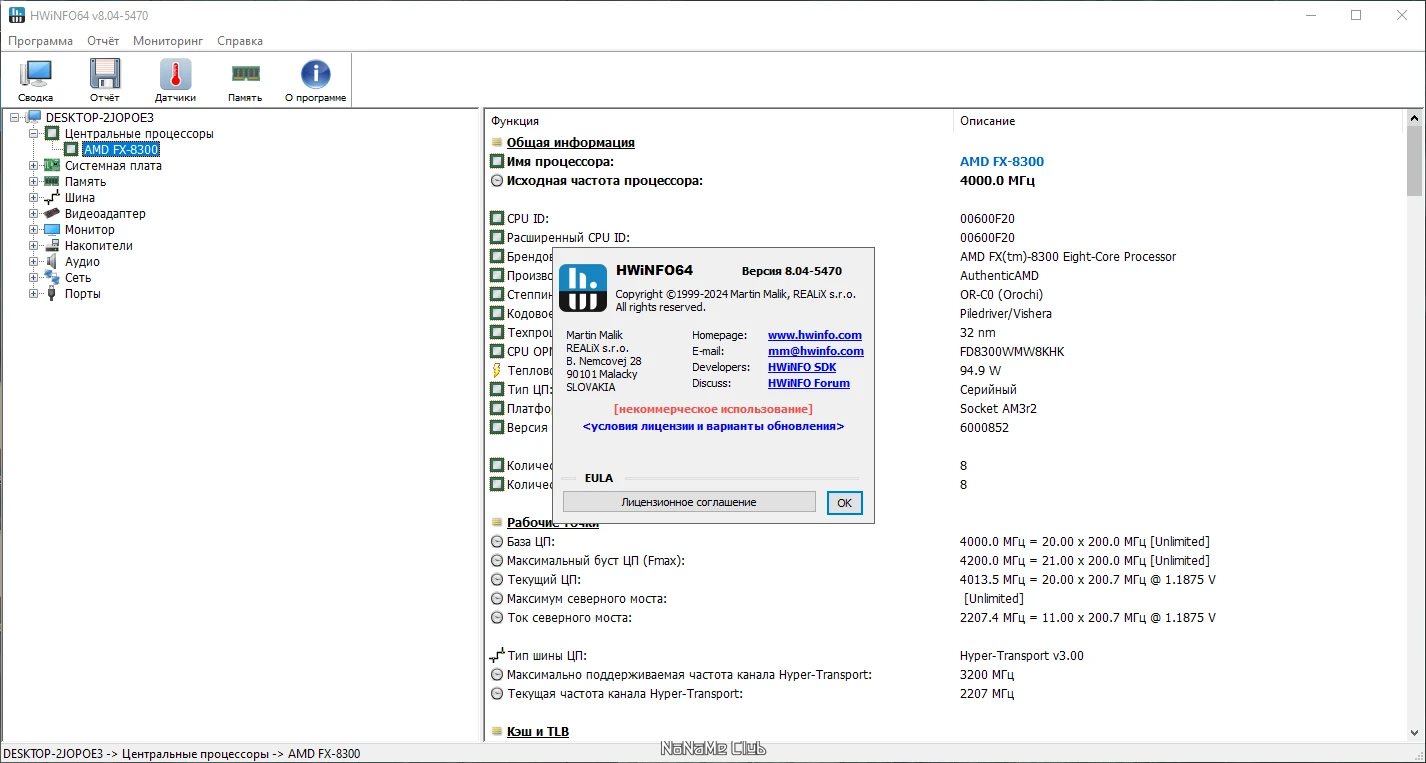
Task: Select the AMD FX-8300 processor tree item
Action: 120,150
